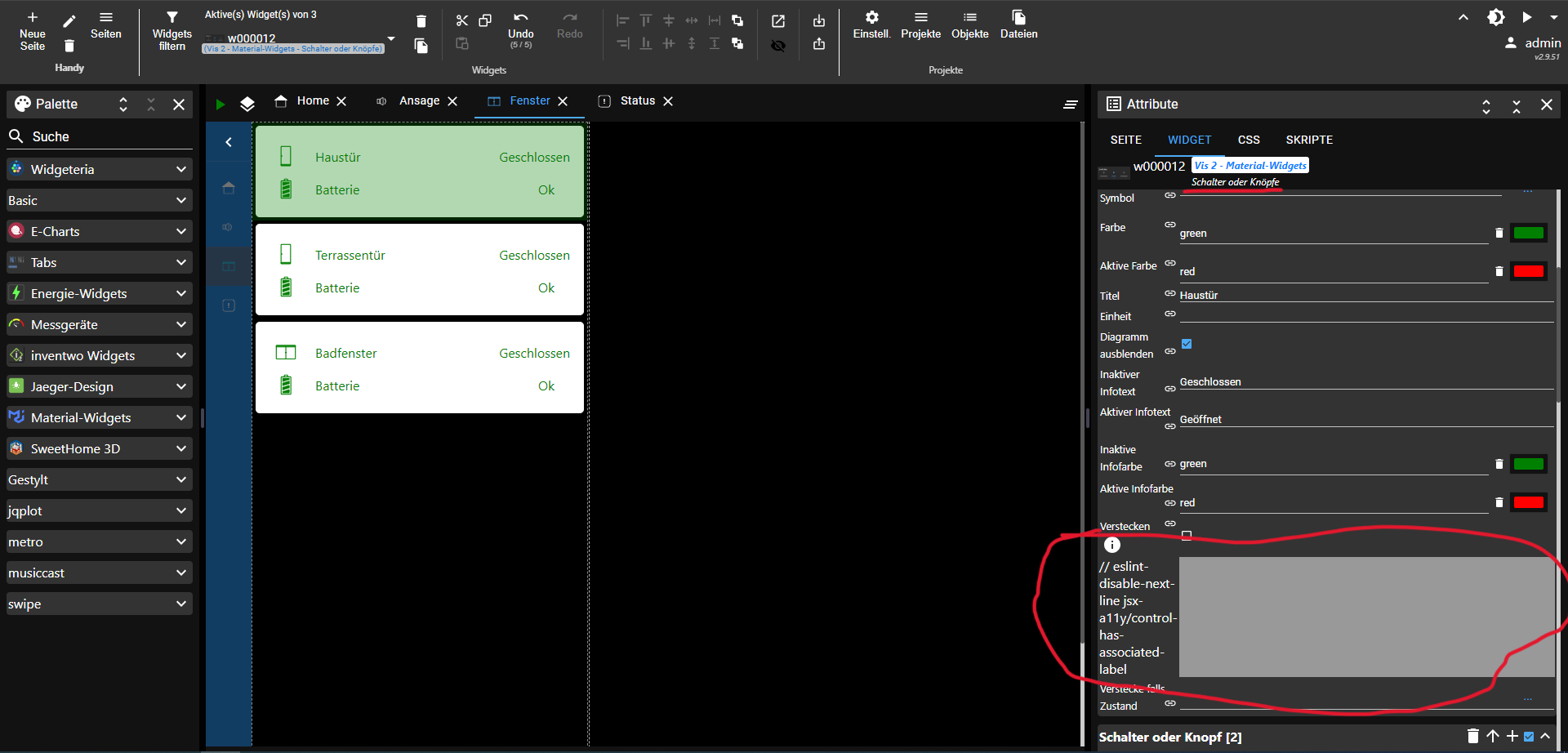
Task: Open the Seiten pages menu
Action: (x=106, y=25)
